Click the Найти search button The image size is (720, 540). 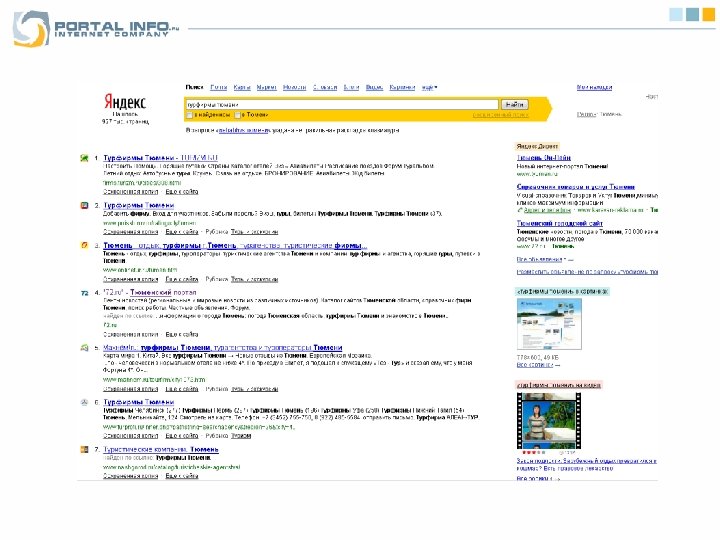(514, 105)
